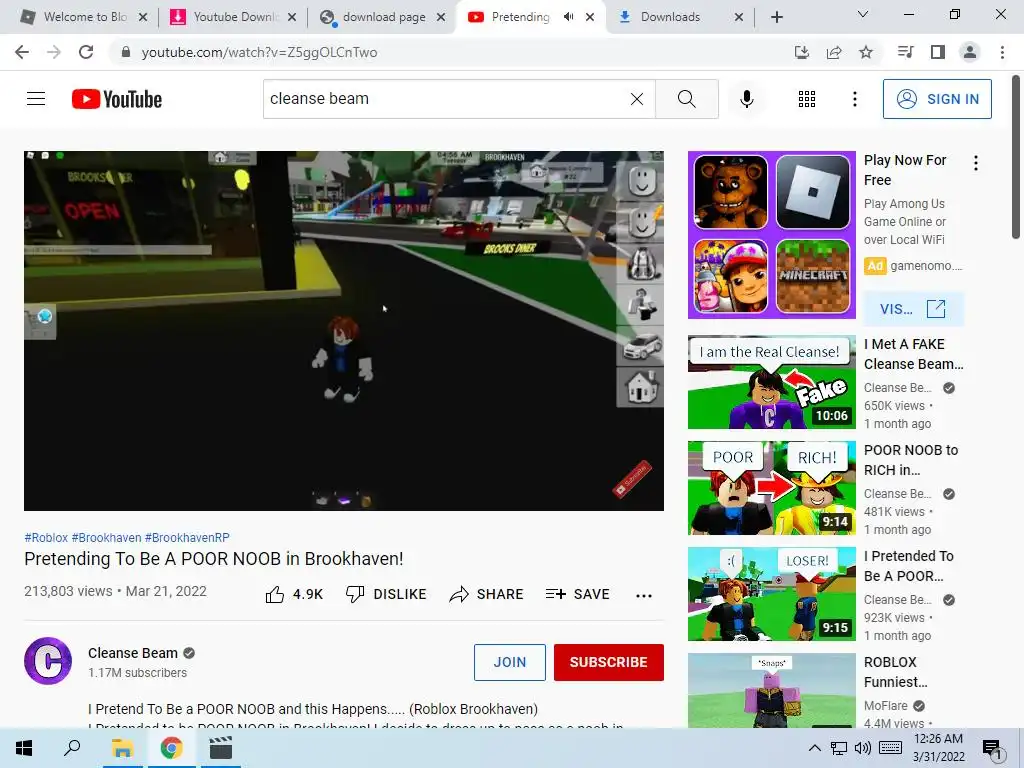Click the Cleanse Beam channel name
The width and height of the screenshot is (1024, 768).
click(133, 653)
